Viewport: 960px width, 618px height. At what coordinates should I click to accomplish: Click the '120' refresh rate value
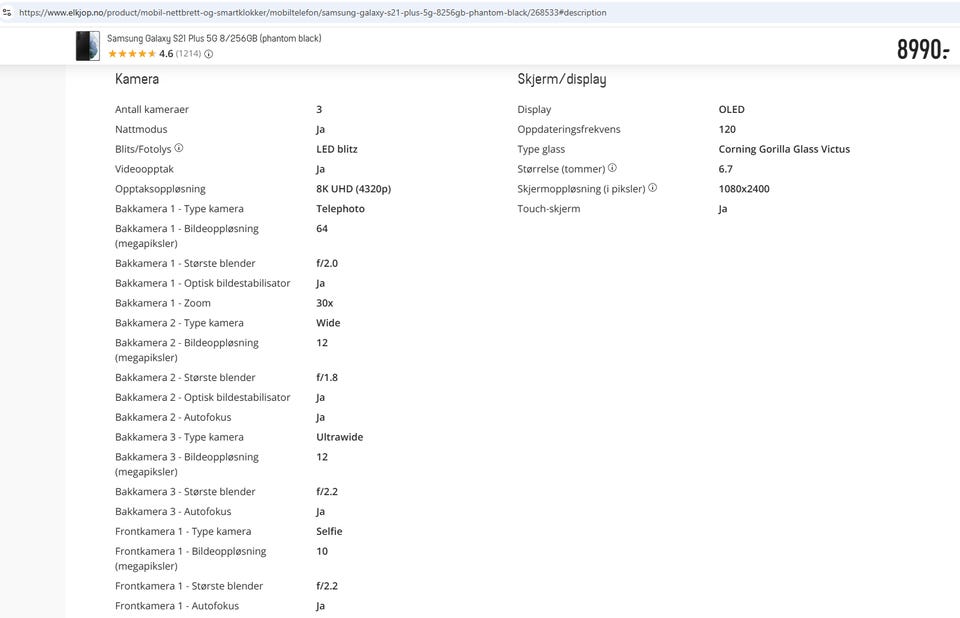[727, 129]
